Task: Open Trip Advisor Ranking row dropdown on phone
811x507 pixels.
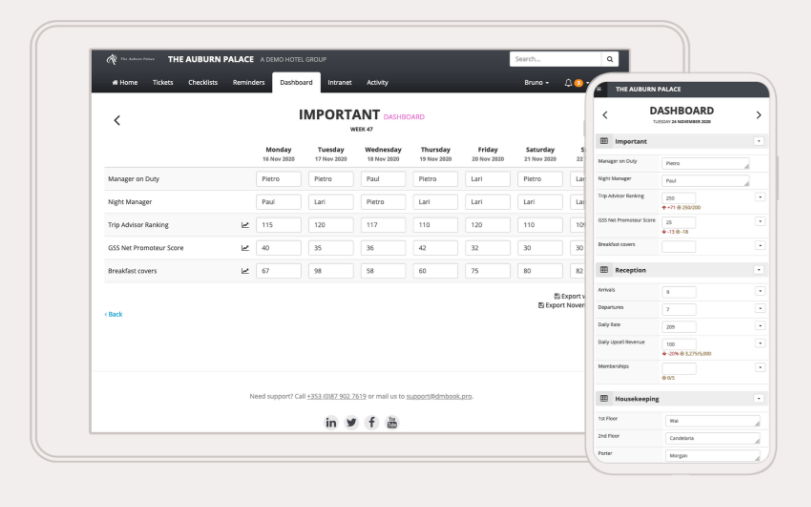Action: [760, 197]
